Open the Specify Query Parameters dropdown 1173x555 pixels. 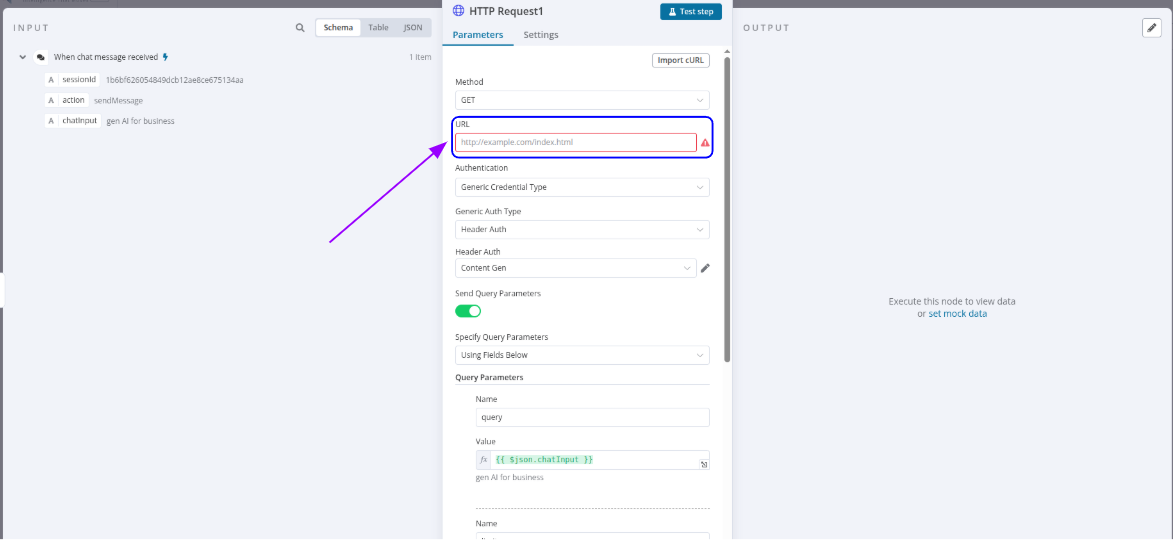pyautogui.click(x=582, y=355)
